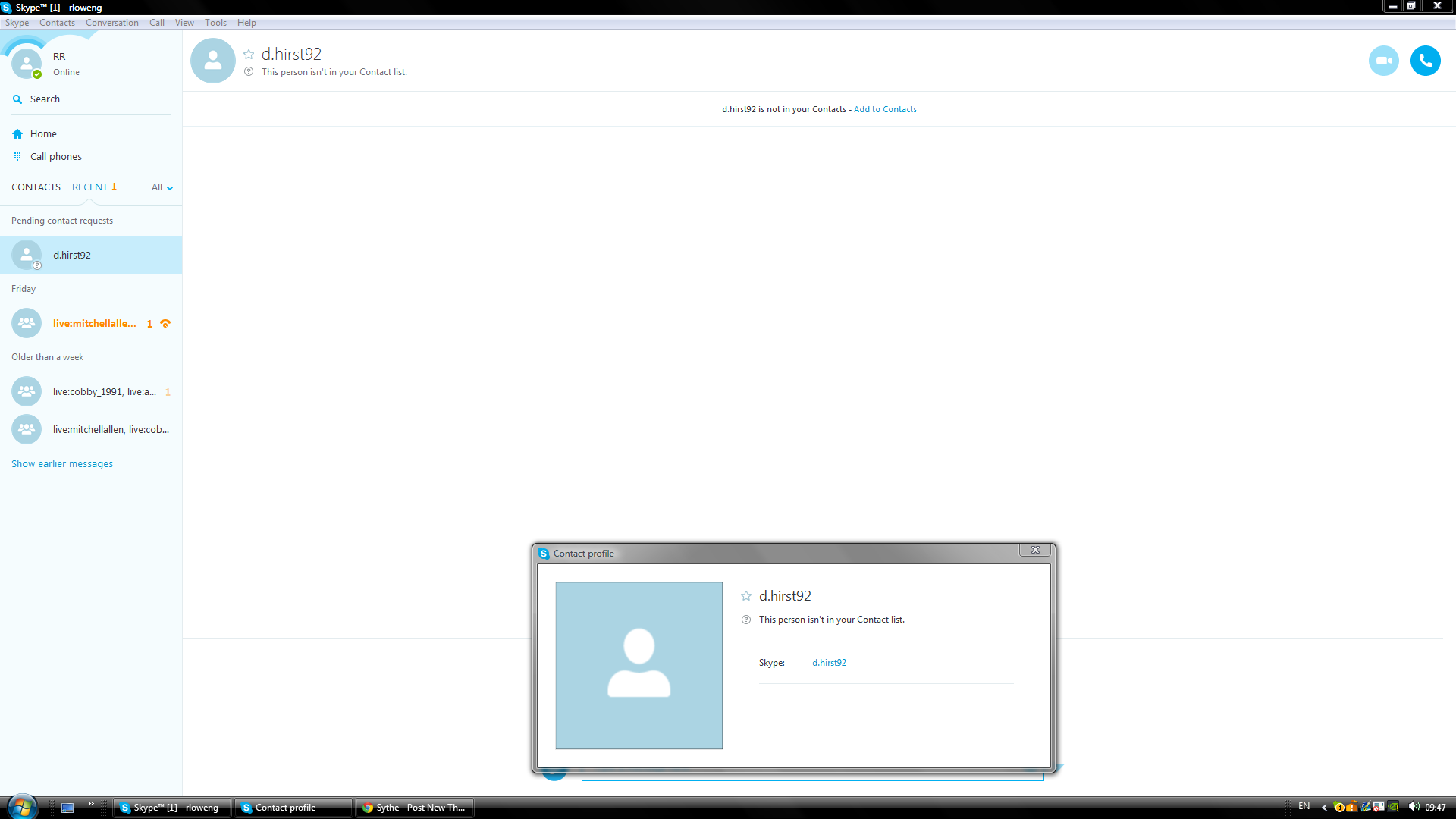Screen dimensions: 1456x819
Task: Toggle the favorite star in Contact profile
Action: [x=746, y=596]
